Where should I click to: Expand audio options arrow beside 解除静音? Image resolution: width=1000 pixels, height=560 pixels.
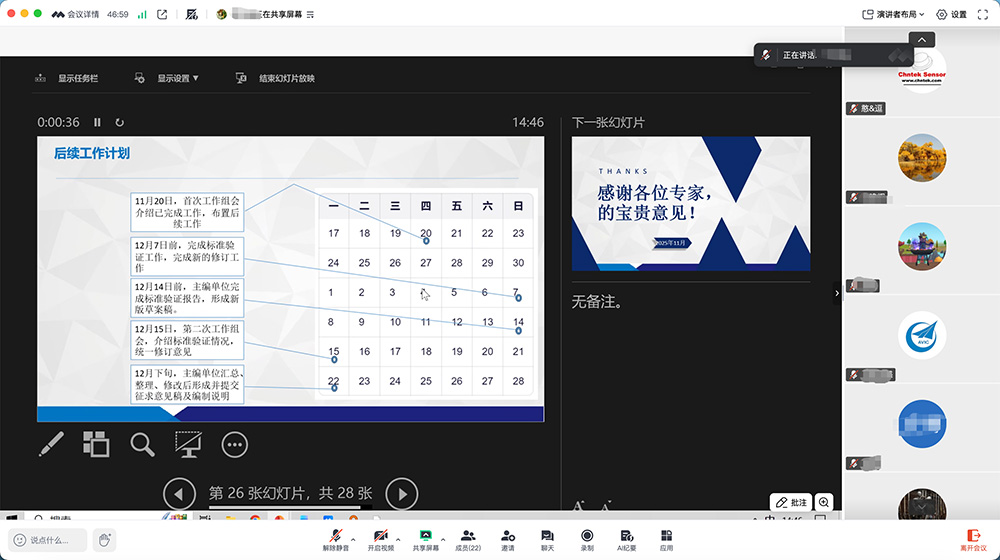click(355, 535)
